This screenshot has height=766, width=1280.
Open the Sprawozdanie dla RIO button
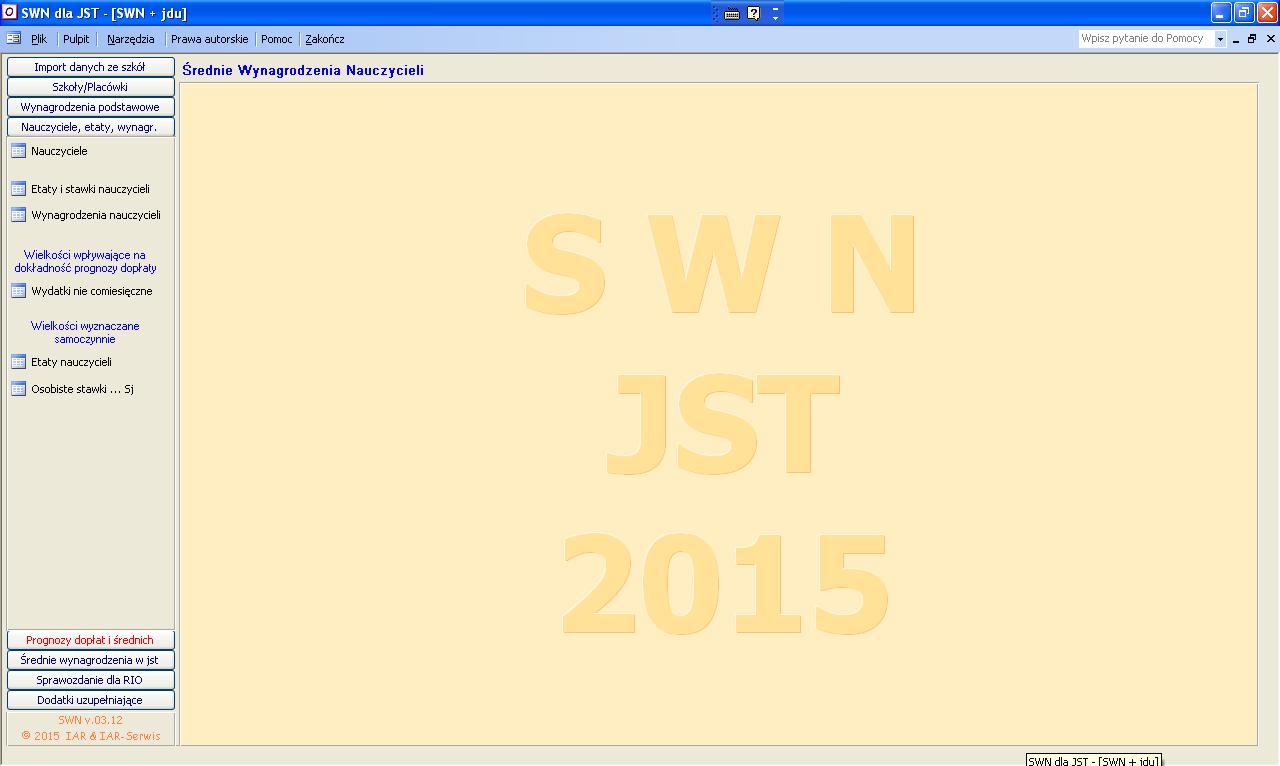pos(90,680)
